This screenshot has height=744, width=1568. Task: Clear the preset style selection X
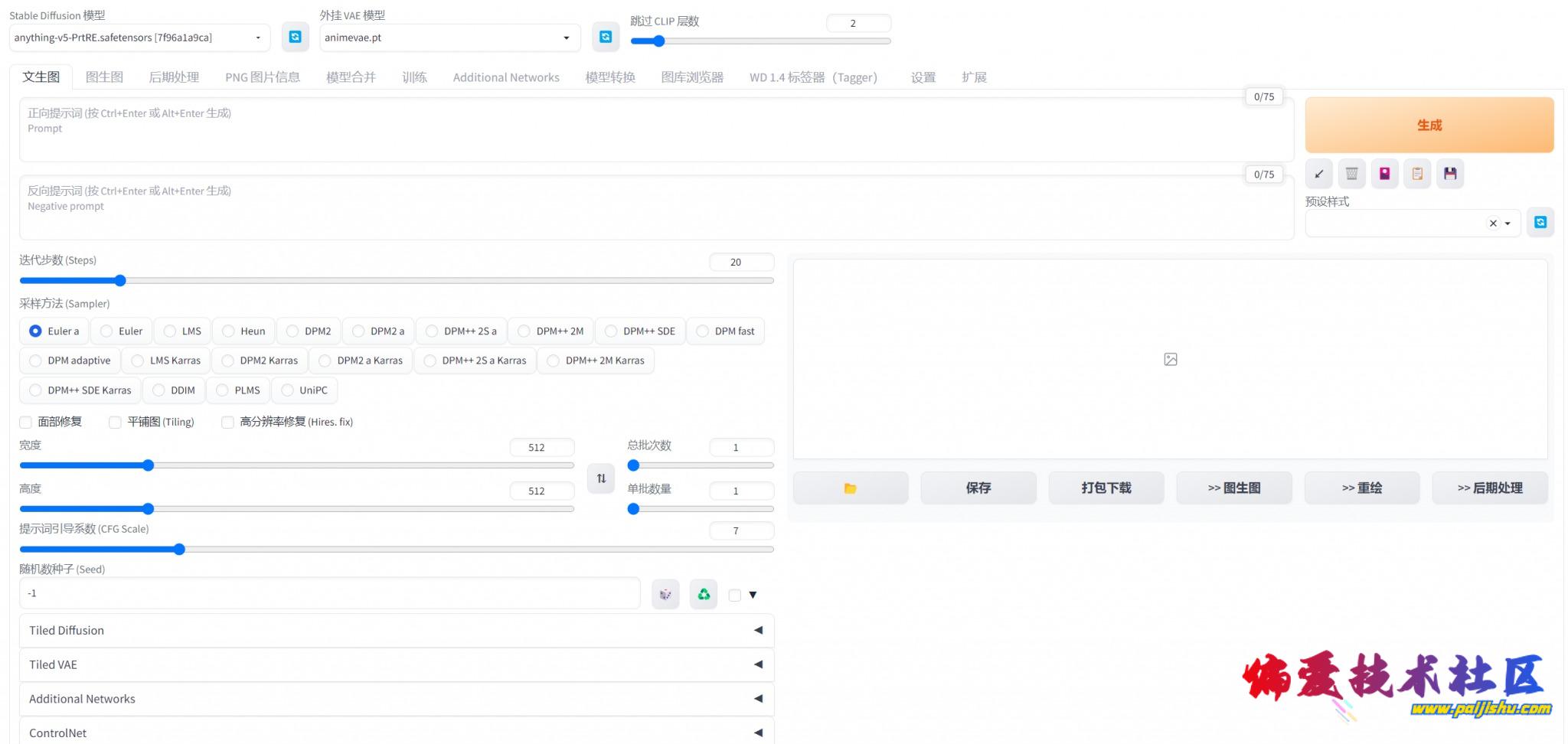point(1493,224)
